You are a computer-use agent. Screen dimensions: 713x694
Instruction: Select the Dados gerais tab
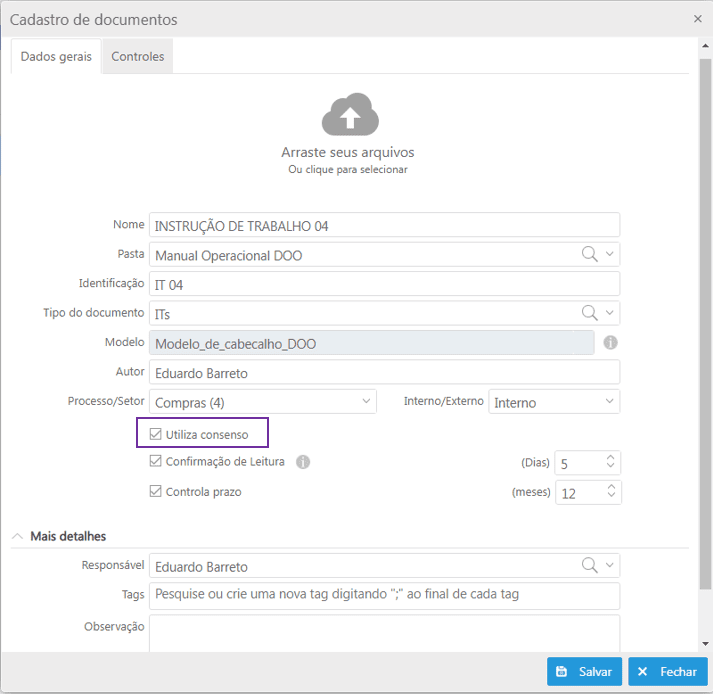(x=56, y=57)
